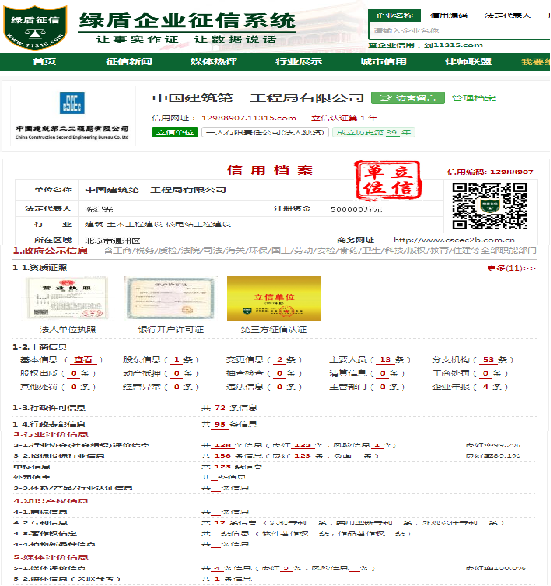Open 征信新闻 navigation item
This screenshot has height=586, width=551.
[129, 62]
